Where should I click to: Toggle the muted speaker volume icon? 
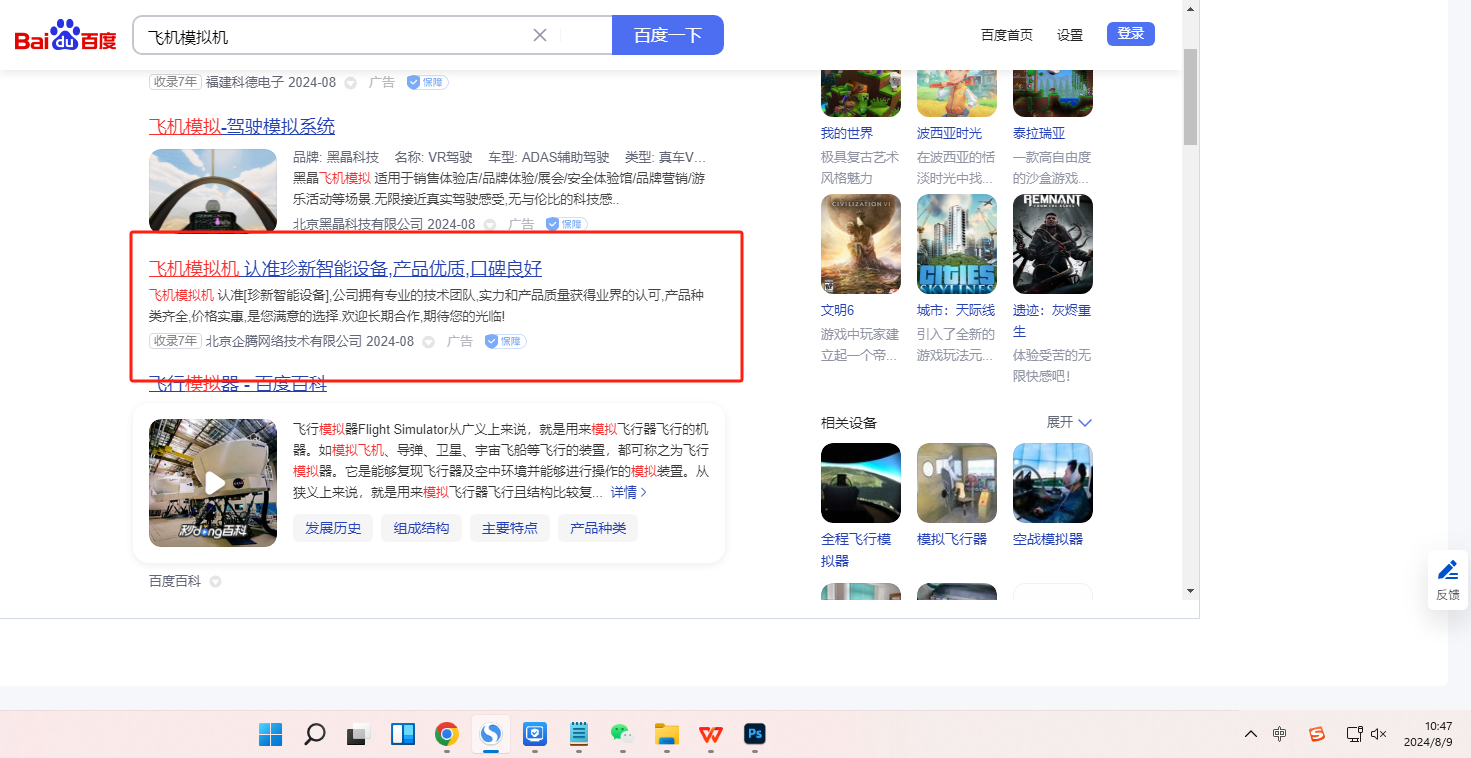(x=1378, y=734)
